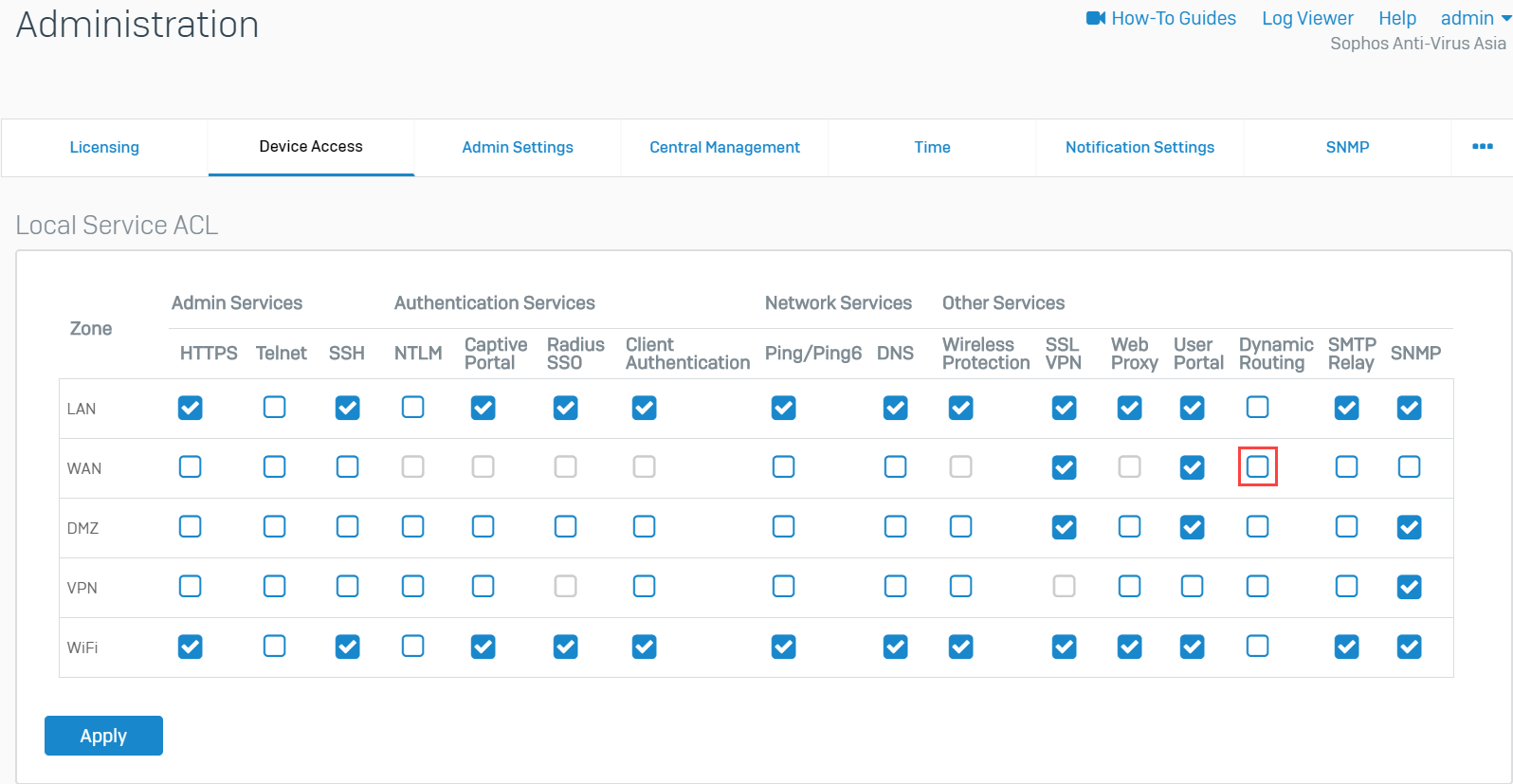The image size is (1513, 784).
Task: Uncheck SSL VPN for the WAN zone
Action: coord(1064,467)
